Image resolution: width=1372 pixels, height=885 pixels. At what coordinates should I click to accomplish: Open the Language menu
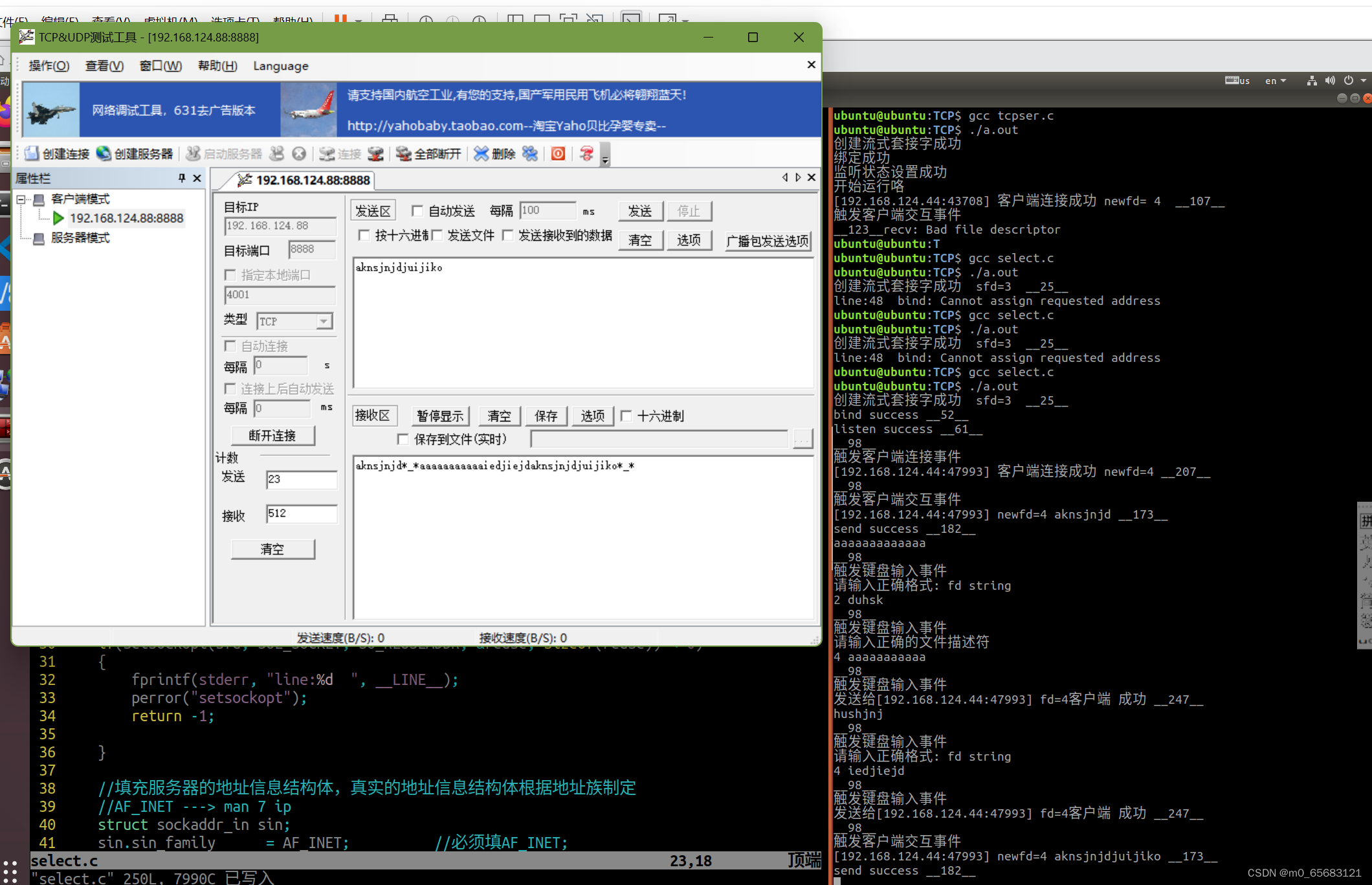[x=280, y=65]
